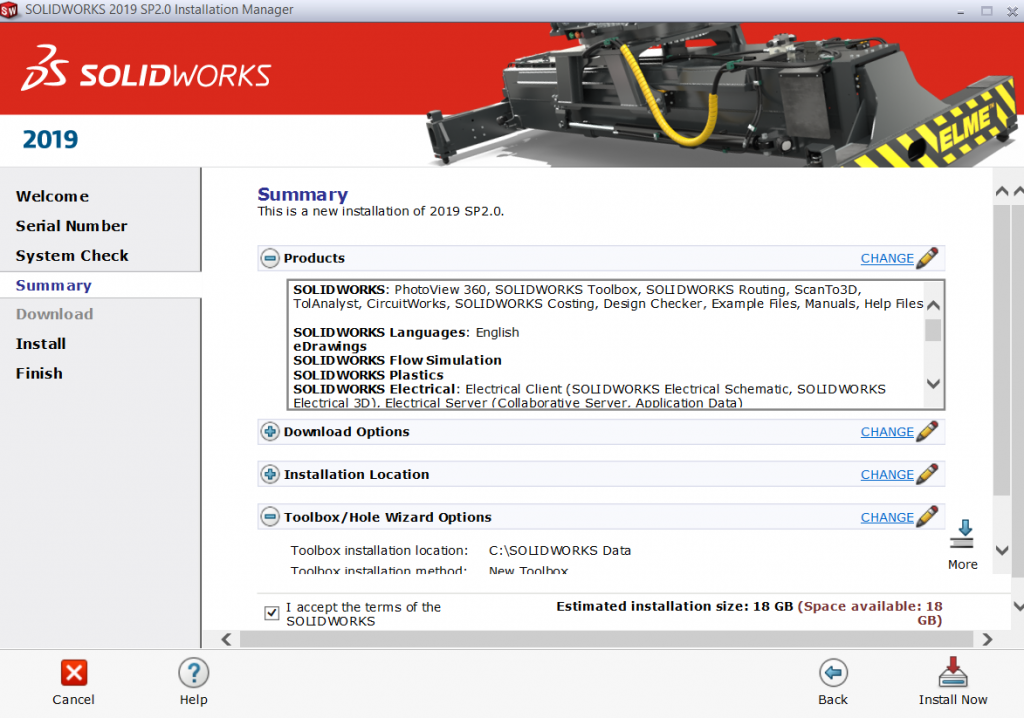Select the Summary step
Viewport: 1024px width, 718px height.
(x=54, y=286)
